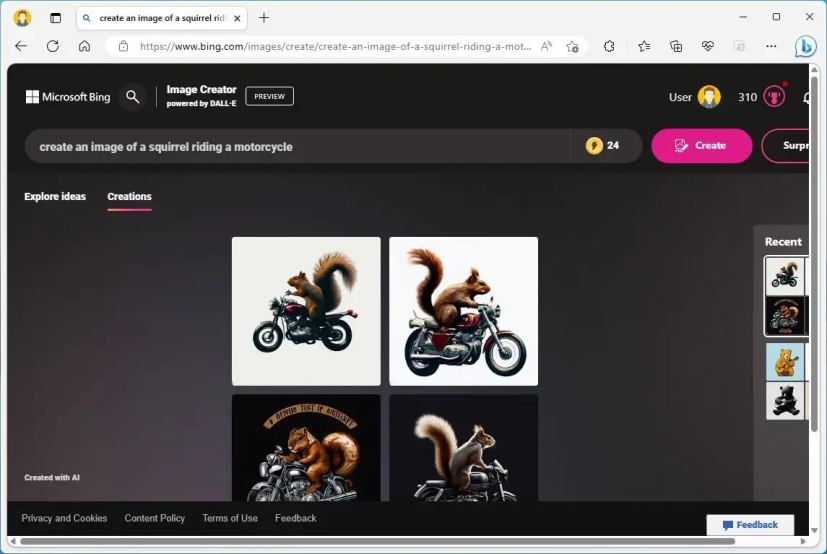Click the Surprise Me button
Screen dimensions: 827x554
pyautogui.click(x=786, y=146)
